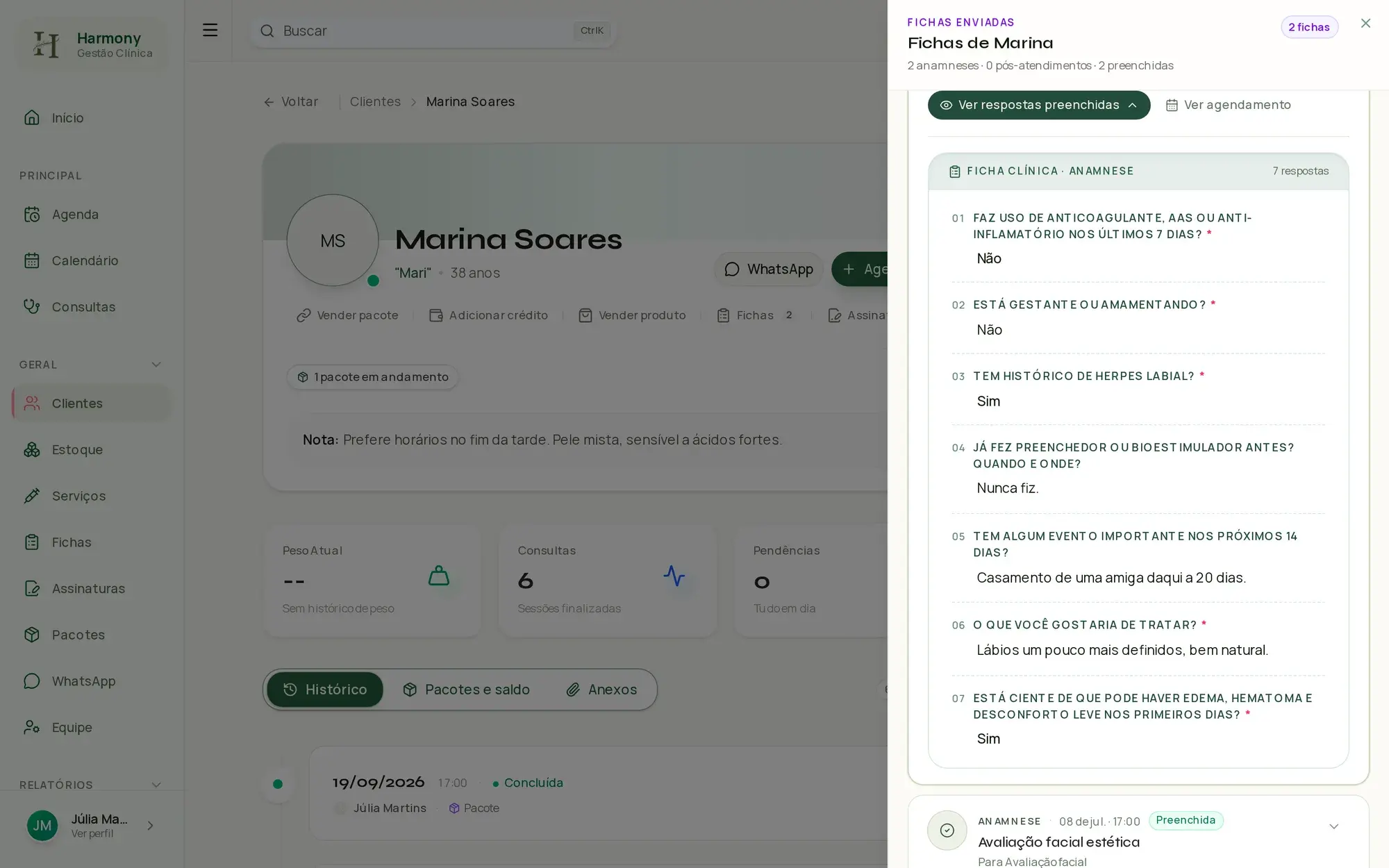Click Adicionar crédito wallet icon
Screen dimensions: 1389x868
[x=436, y=315]
